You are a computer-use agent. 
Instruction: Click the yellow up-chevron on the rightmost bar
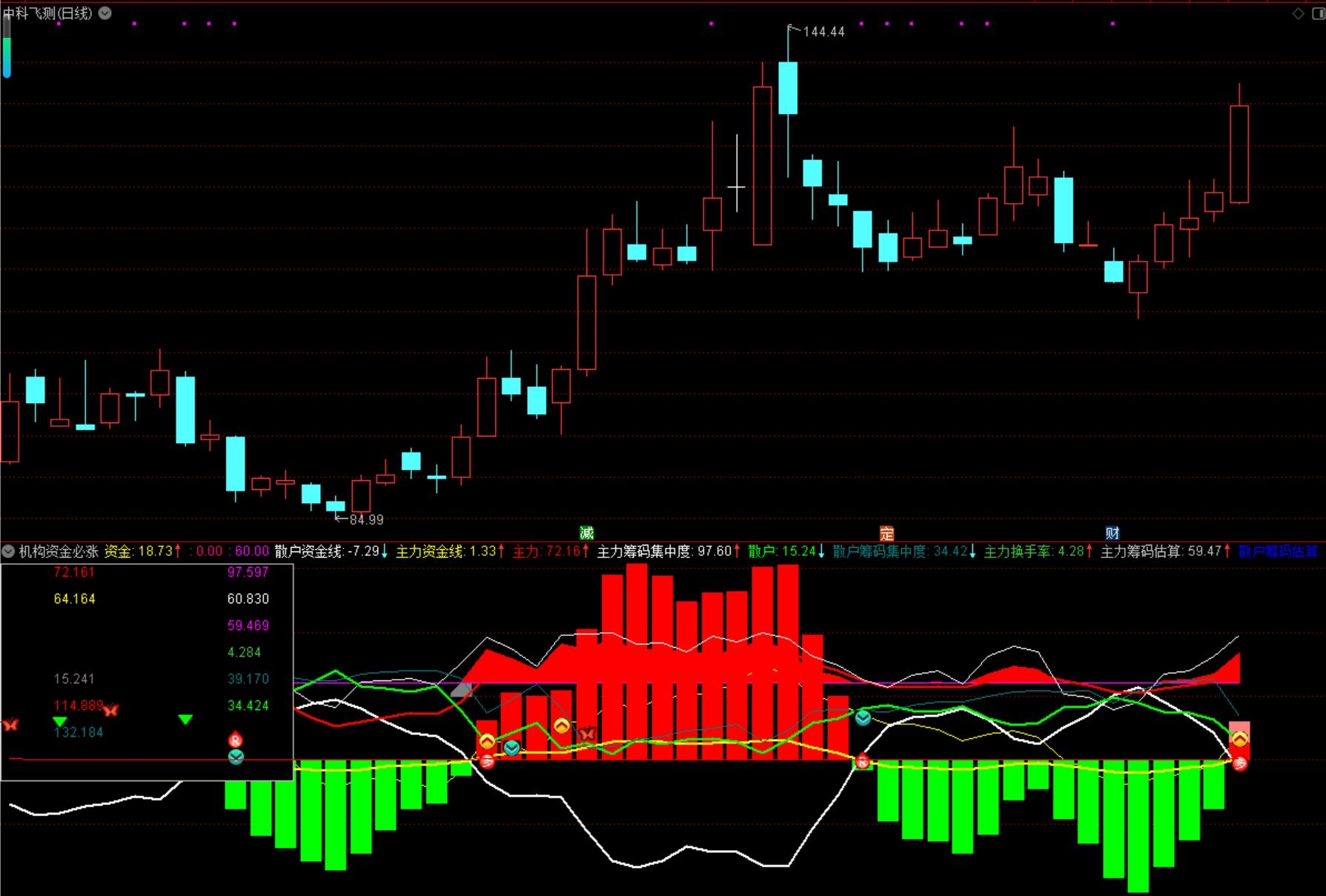point(1239,738)
